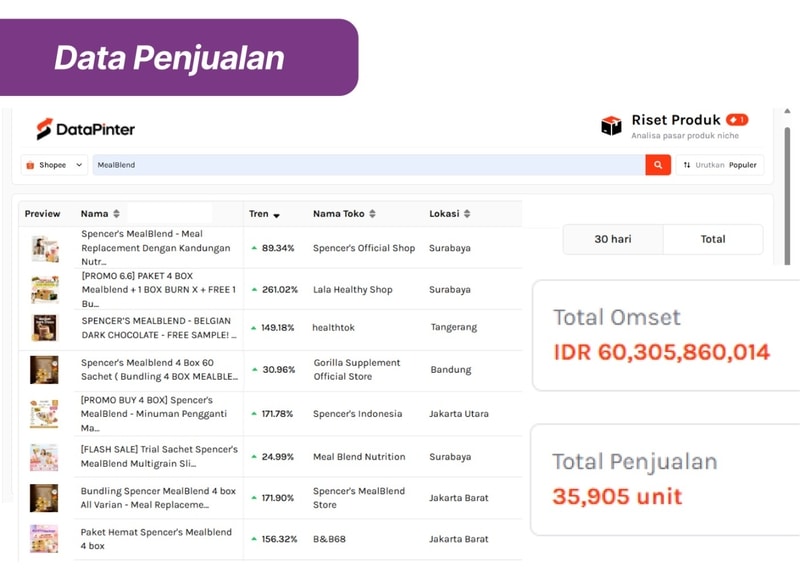The width and height of the screenshot is (800, 578).
Task: Click the MealBlend search input field
Action: click(x=368, y=165)
